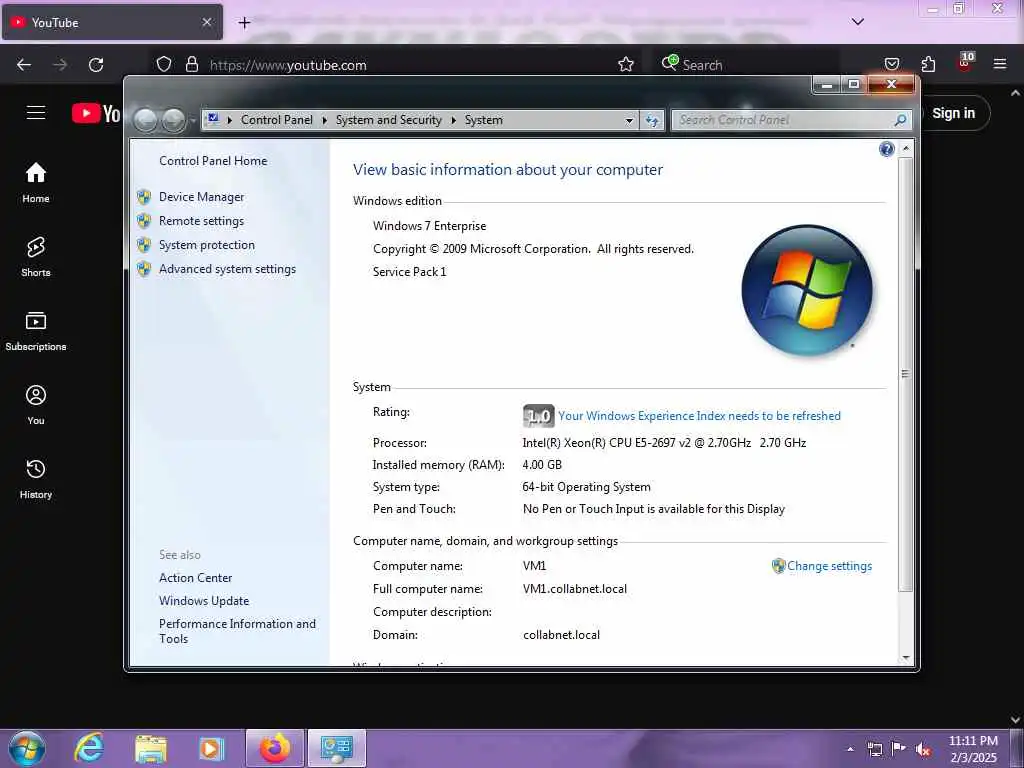Open YouTube hamburger guide menu

coord(36,113)
